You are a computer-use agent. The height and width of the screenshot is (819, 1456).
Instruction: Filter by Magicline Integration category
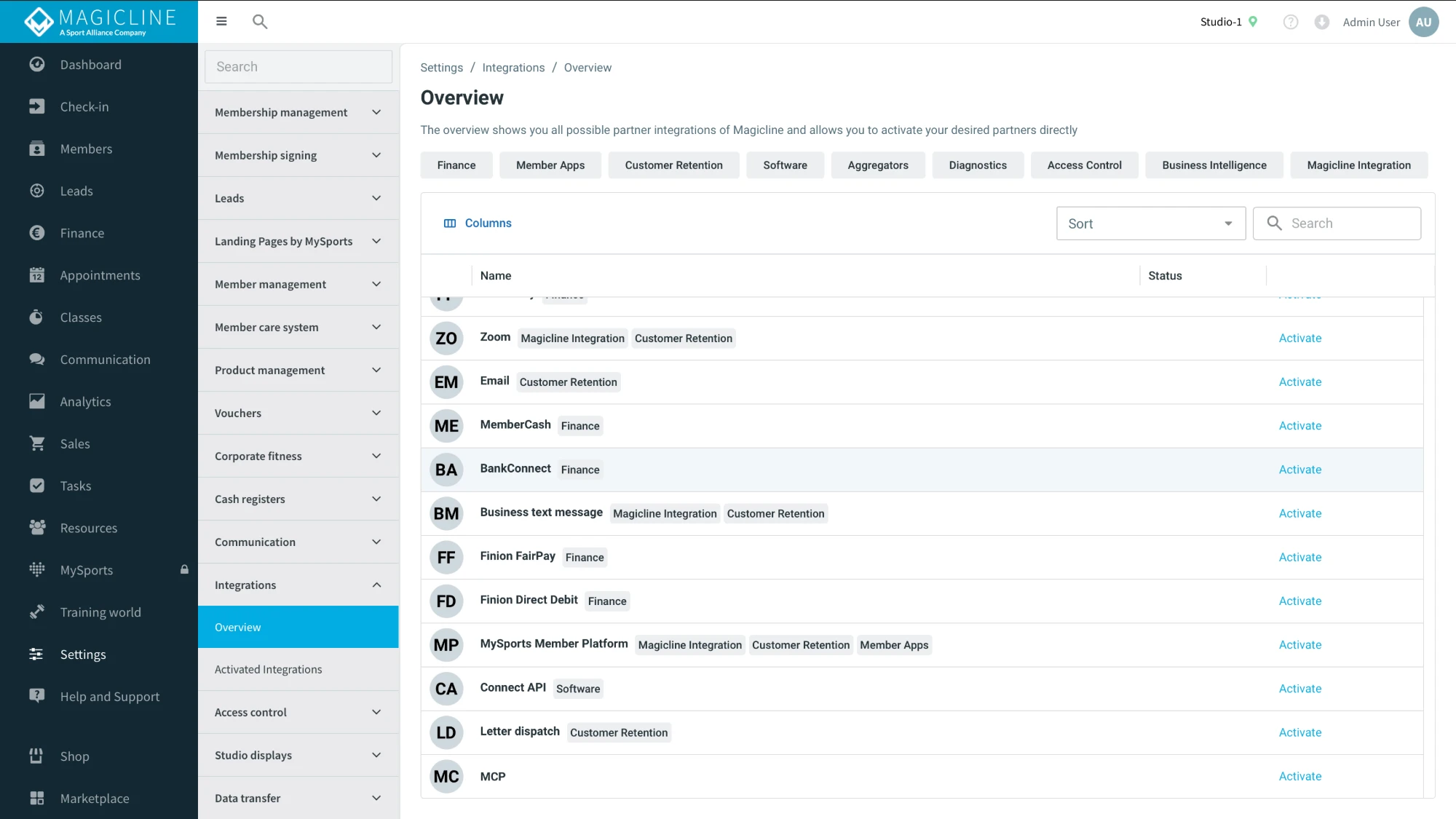[1358, 165]
